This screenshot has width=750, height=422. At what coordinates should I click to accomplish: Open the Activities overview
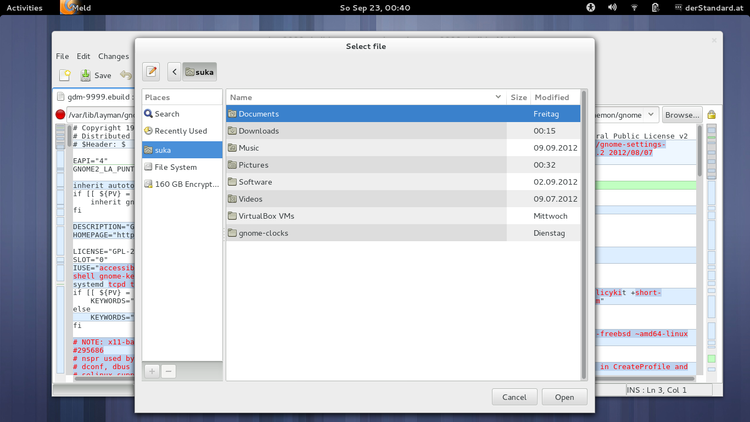(x=24, y=7)
